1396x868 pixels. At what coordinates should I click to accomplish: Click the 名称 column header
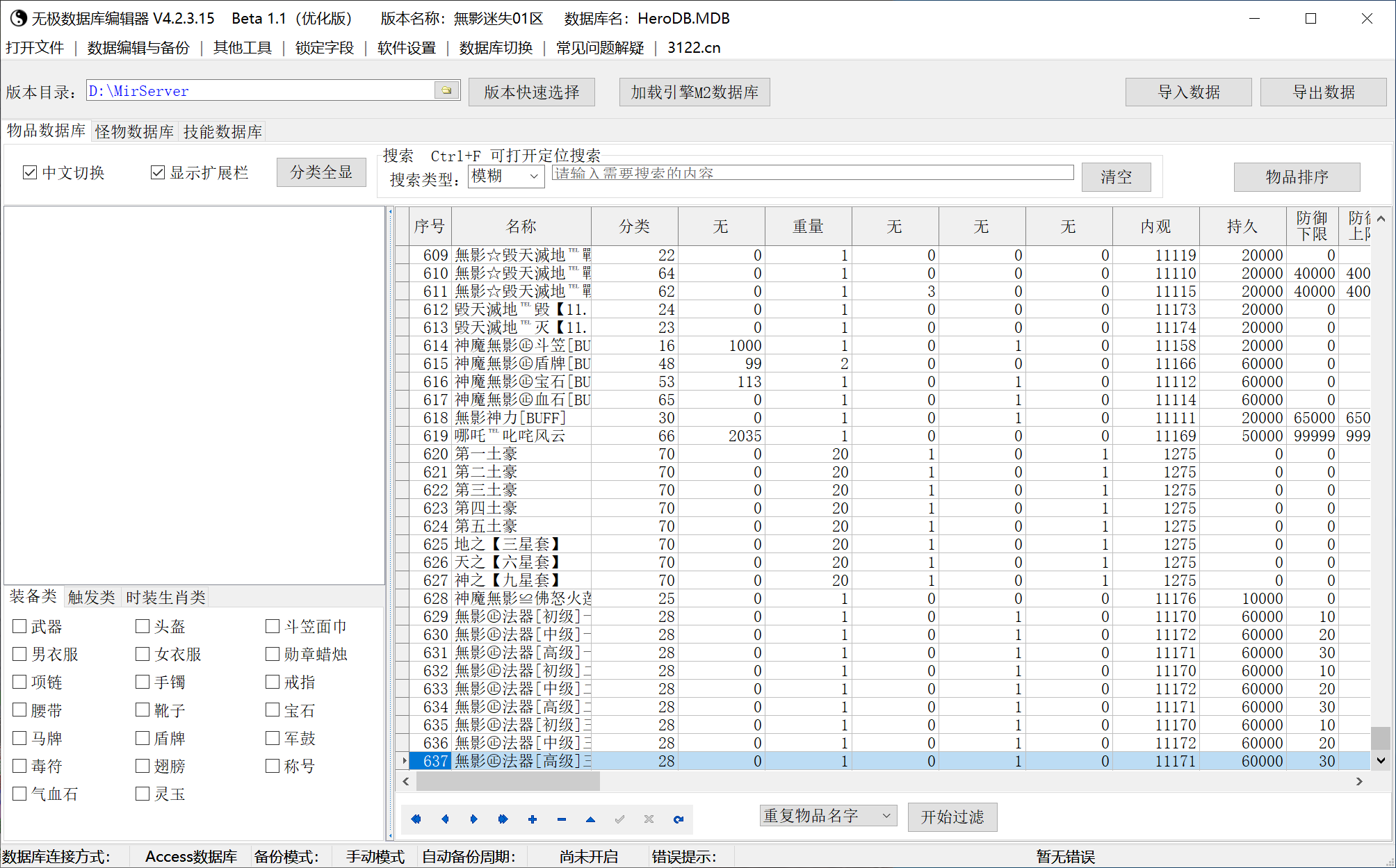click(521, 226)
